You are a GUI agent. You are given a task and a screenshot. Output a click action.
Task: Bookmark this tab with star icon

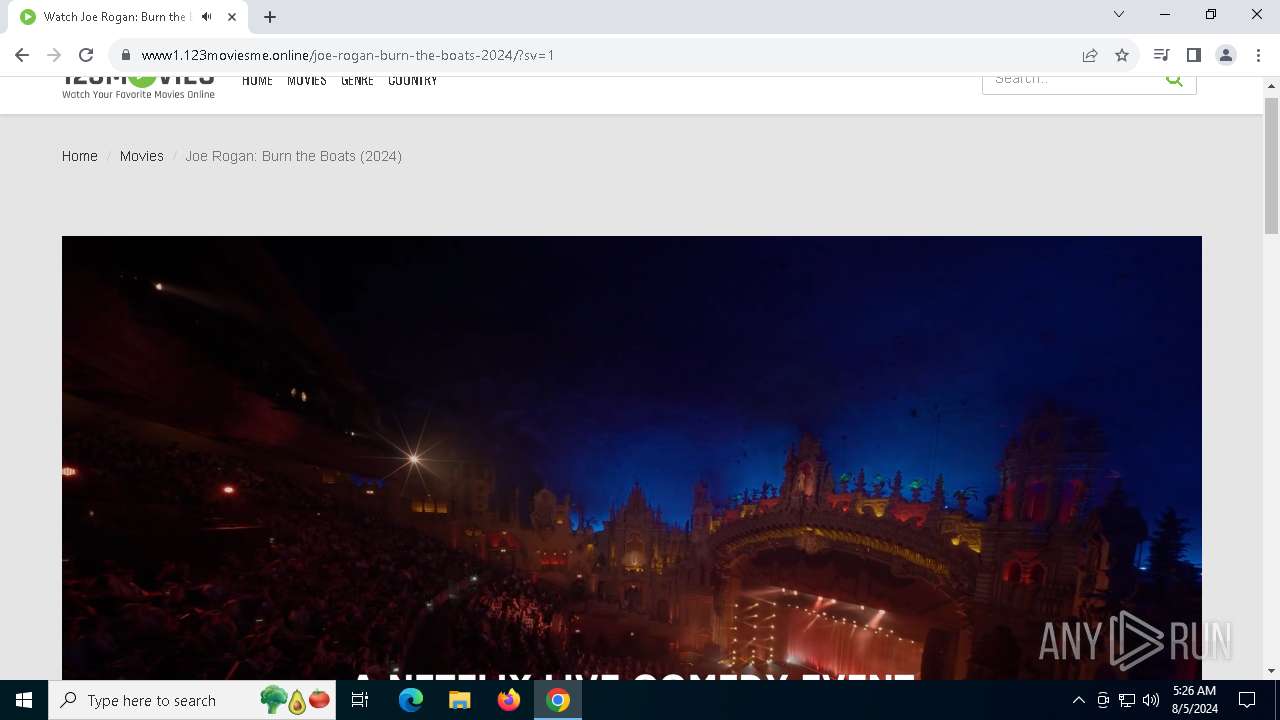[1122, 55]
